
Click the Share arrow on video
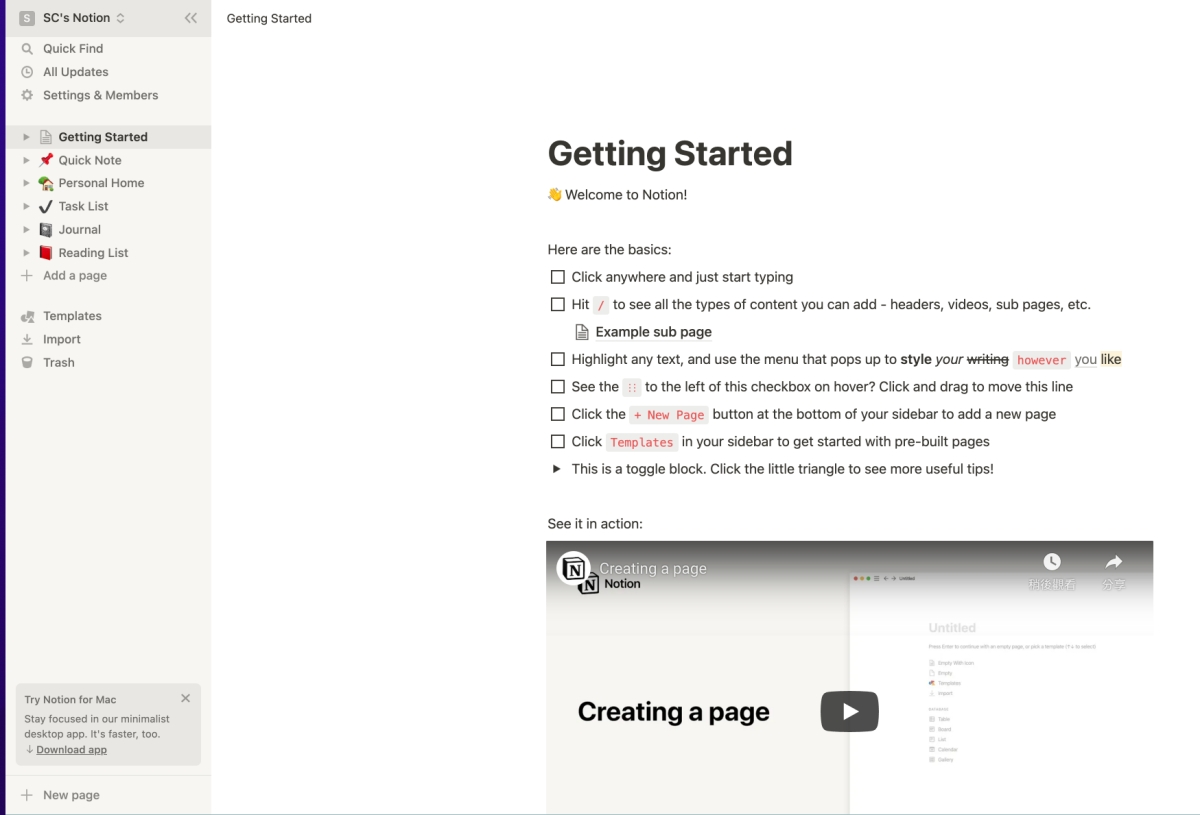[1114, 562]
